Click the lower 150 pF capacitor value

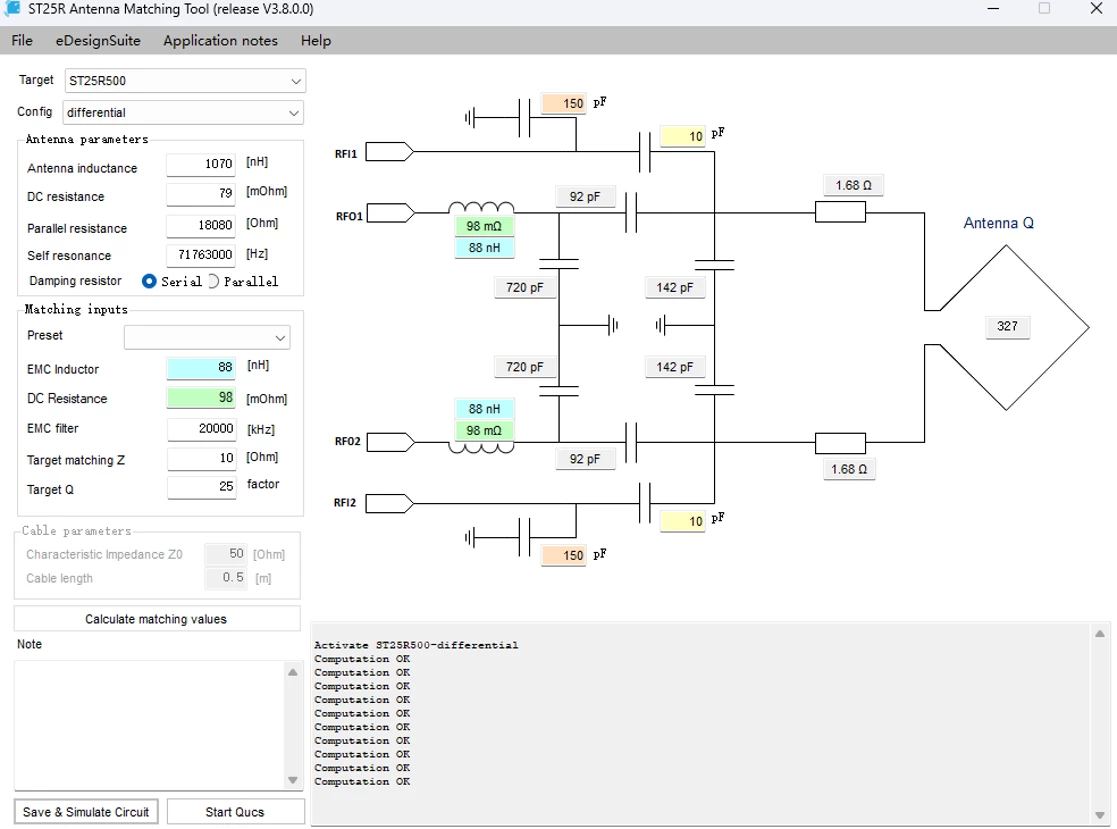563,556
